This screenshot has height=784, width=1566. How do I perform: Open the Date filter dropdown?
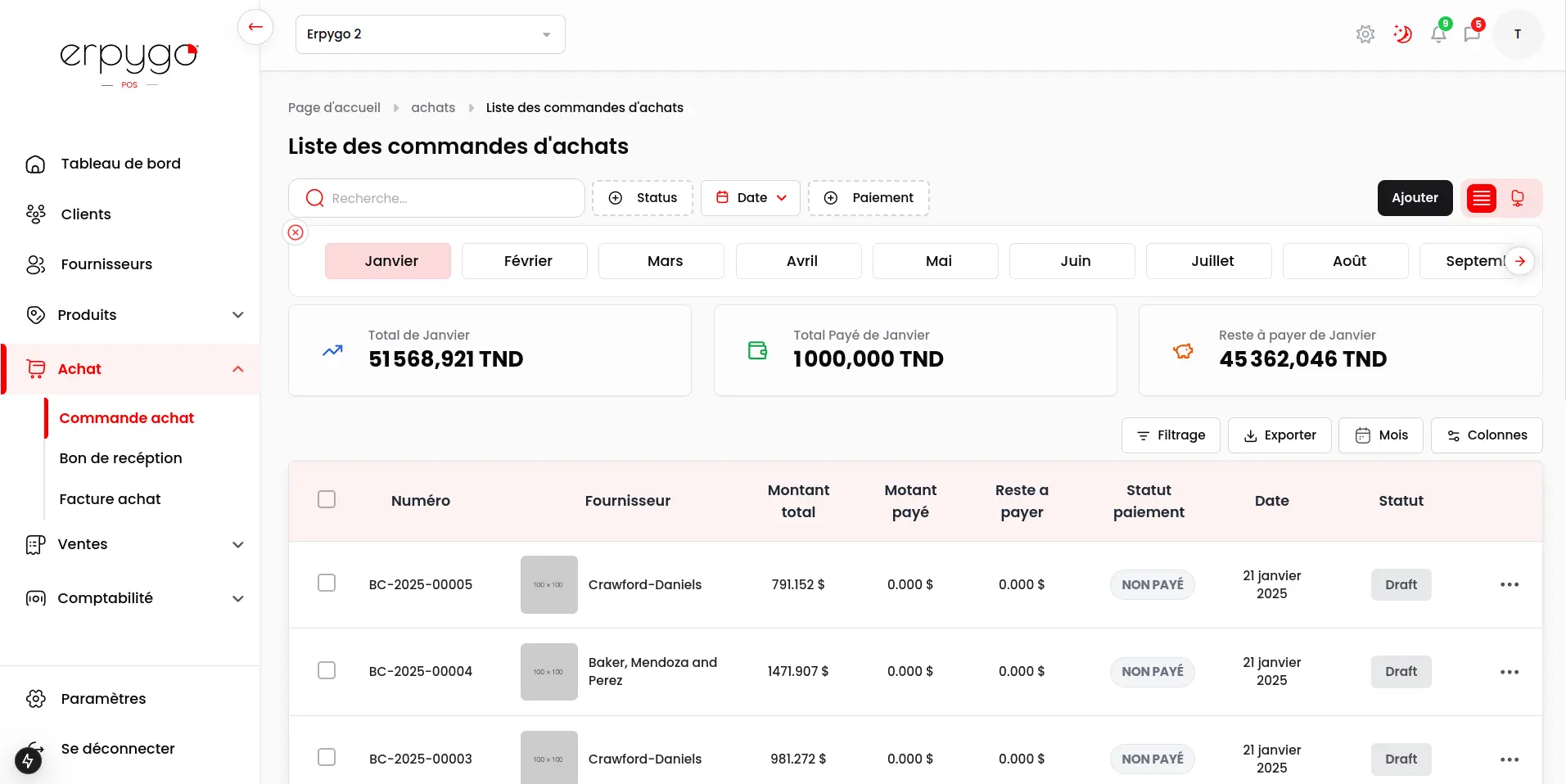coord(750,198)
